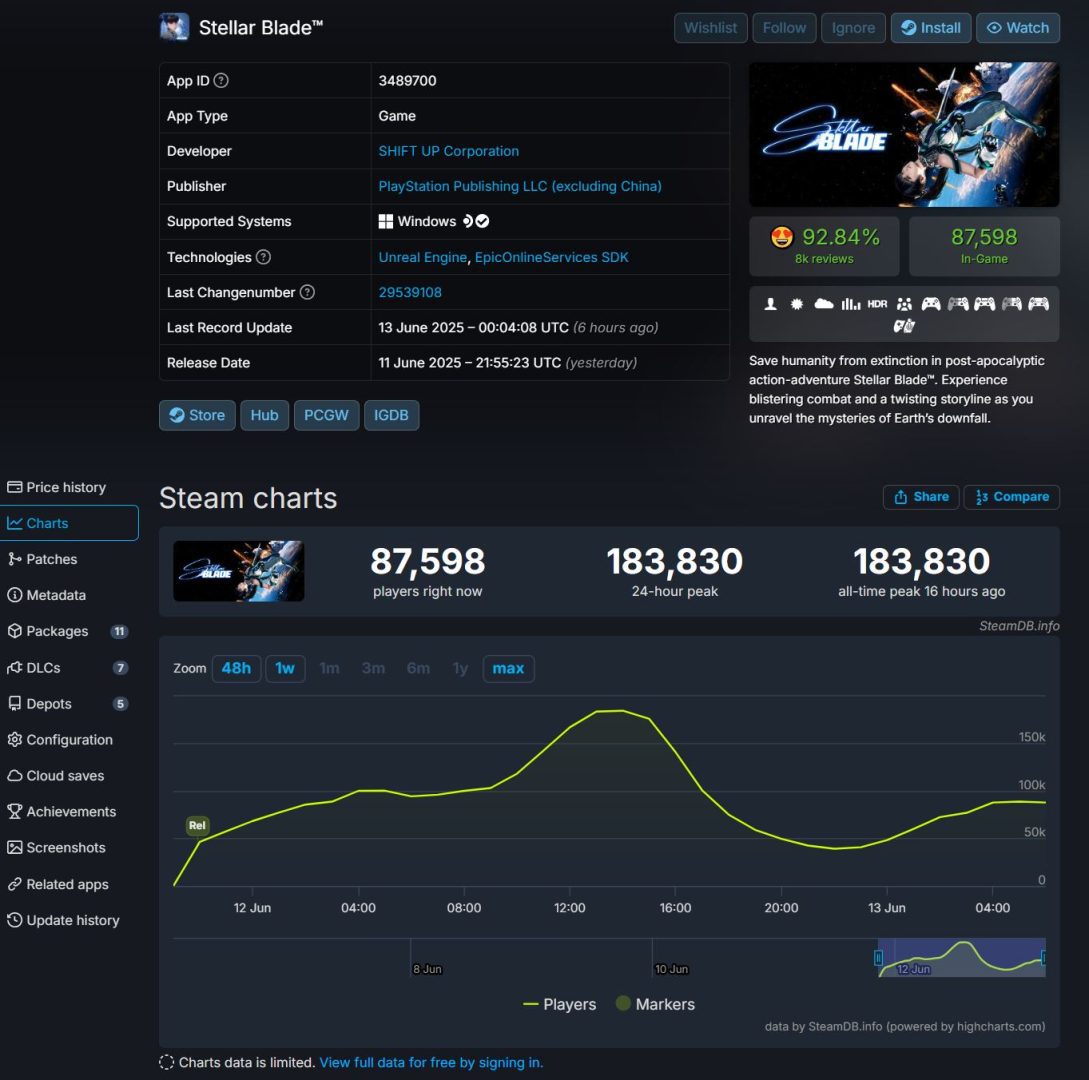Open Update history via its clock icon
The height and width of the screenshot is (1080, 1089).
click(15, 920)
